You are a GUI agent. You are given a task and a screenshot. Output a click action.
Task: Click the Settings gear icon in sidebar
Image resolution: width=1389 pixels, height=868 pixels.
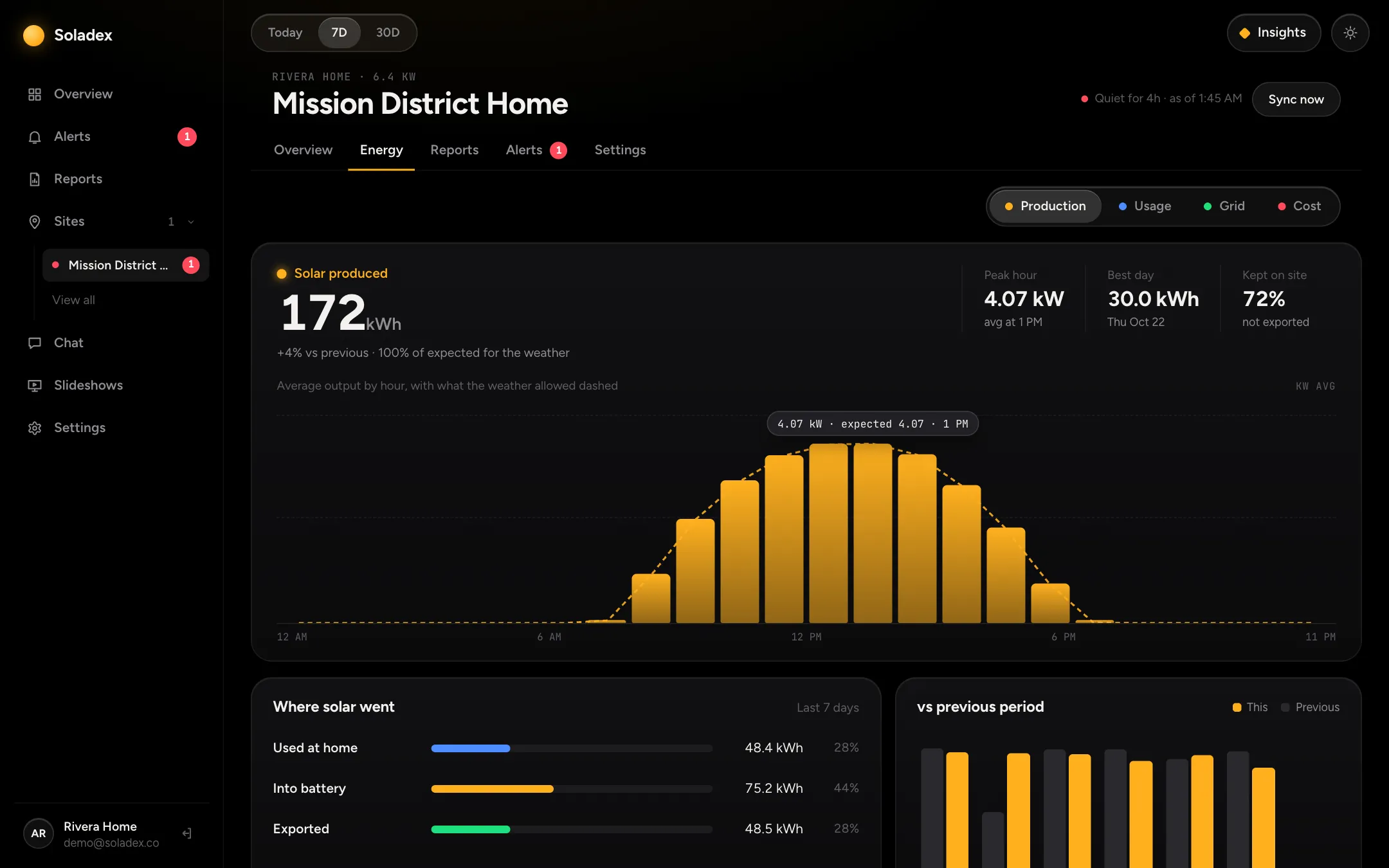coord(35,428)
